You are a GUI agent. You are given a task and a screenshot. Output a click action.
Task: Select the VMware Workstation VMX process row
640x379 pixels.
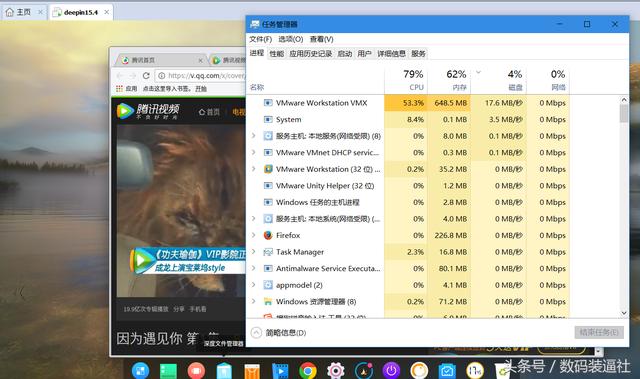point(408,103)
